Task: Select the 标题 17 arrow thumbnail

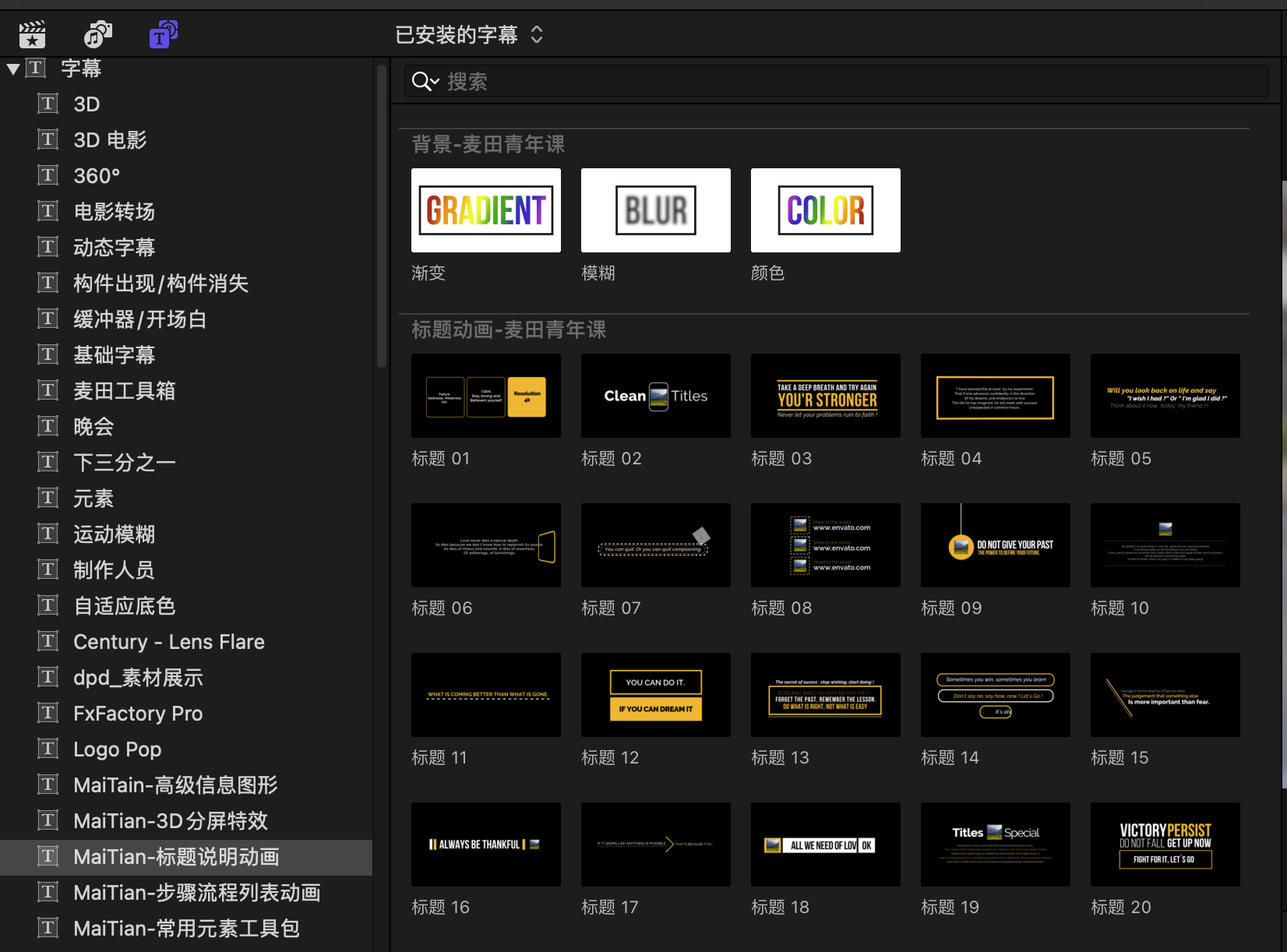Action: [x=656, y=844]
